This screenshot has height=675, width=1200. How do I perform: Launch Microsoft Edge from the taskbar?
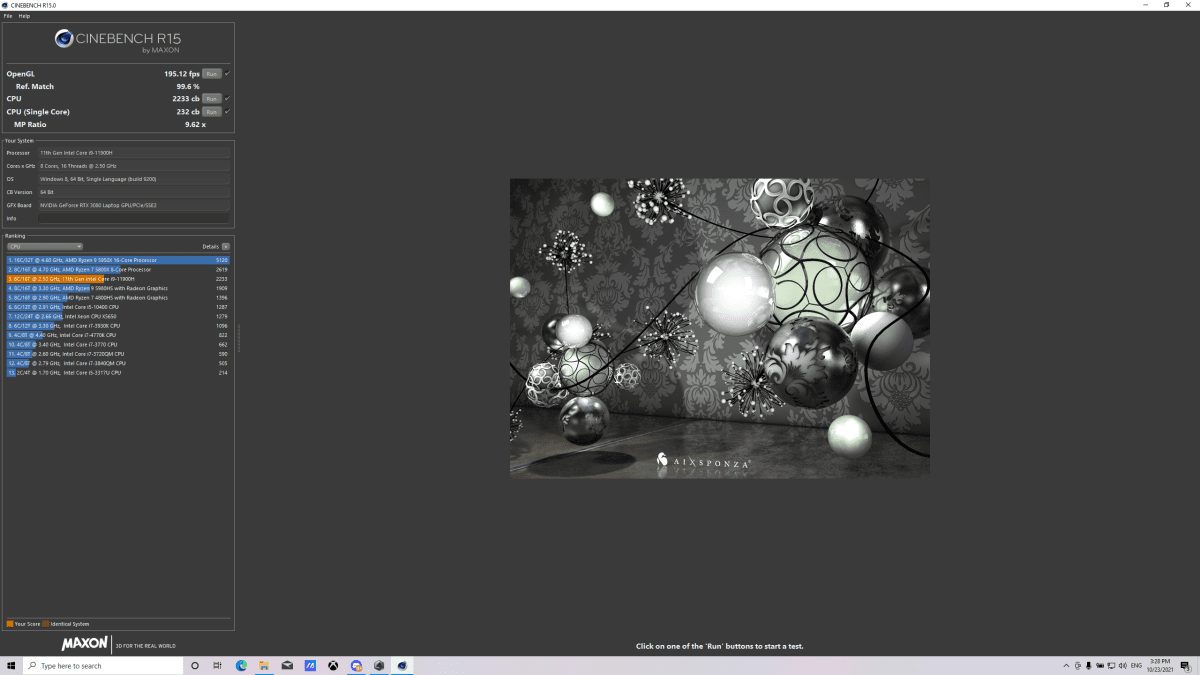coord(241,665)
